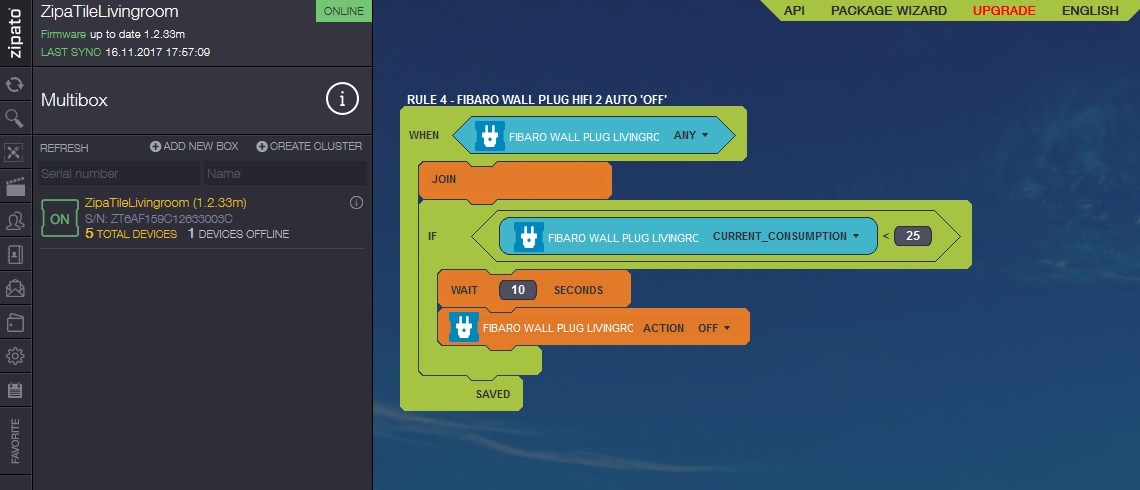Click info icon beside ZipaTileLivingroom box

point(356,203)
